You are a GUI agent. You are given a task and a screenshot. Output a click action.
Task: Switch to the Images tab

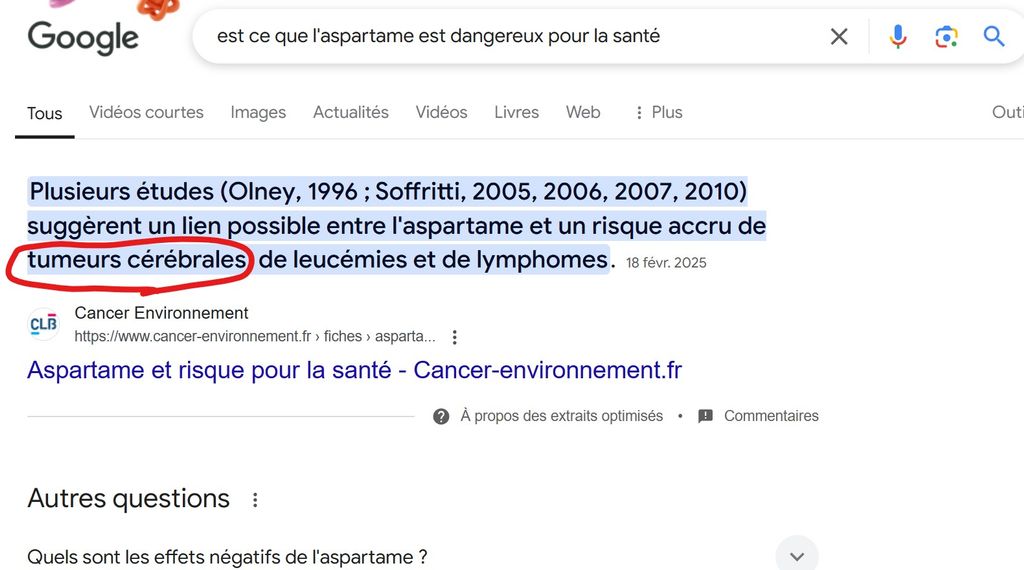pyautogui.click(x=258, y=112)
